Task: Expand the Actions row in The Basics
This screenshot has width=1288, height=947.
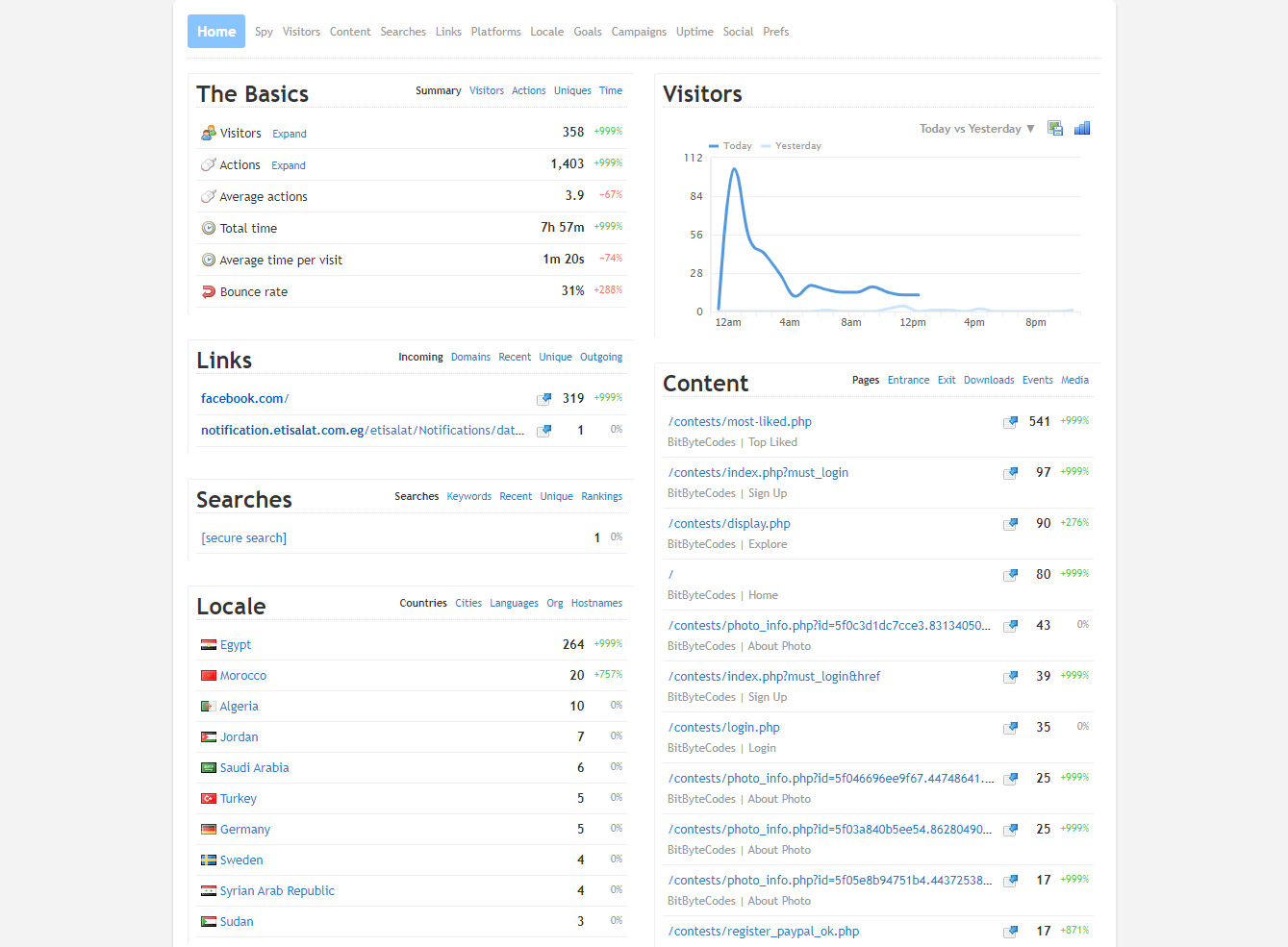Action: 288,164
